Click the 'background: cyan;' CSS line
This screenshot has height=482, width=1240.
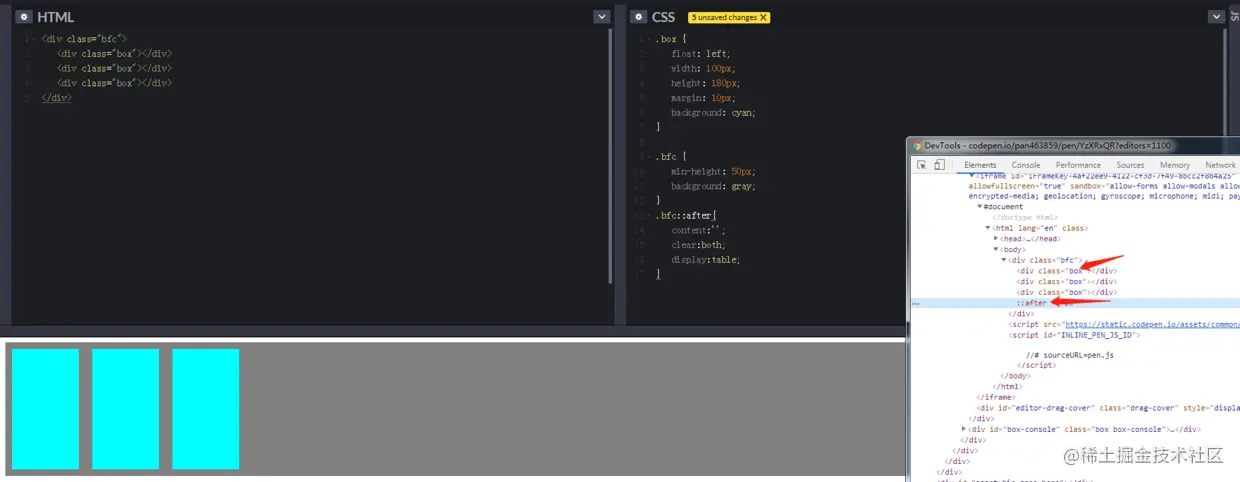(x=713, y=113)
